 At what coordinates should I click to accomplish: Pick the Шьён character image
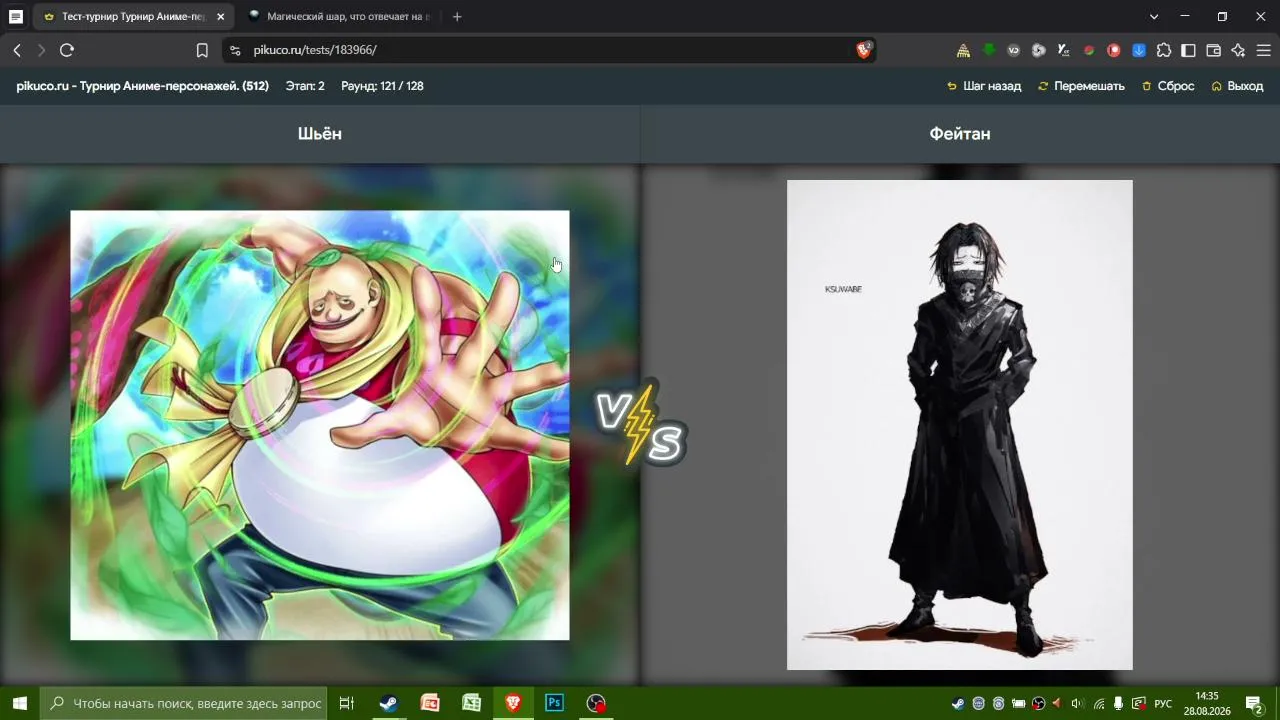click(320, 425)
